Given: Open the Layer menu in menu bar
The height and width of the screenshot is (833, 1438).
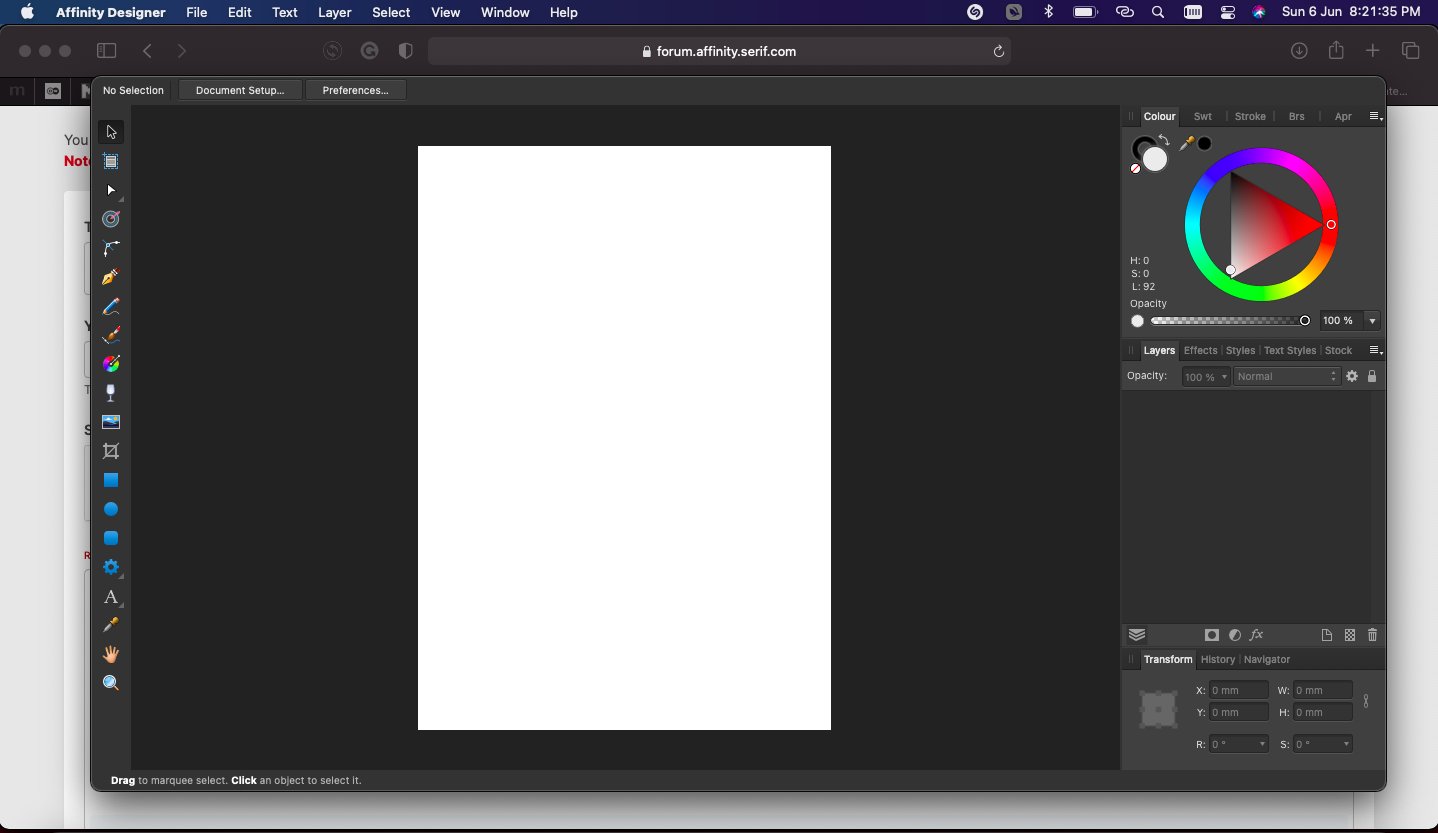Looking at the screenshot, I should [x=334, y=12].
